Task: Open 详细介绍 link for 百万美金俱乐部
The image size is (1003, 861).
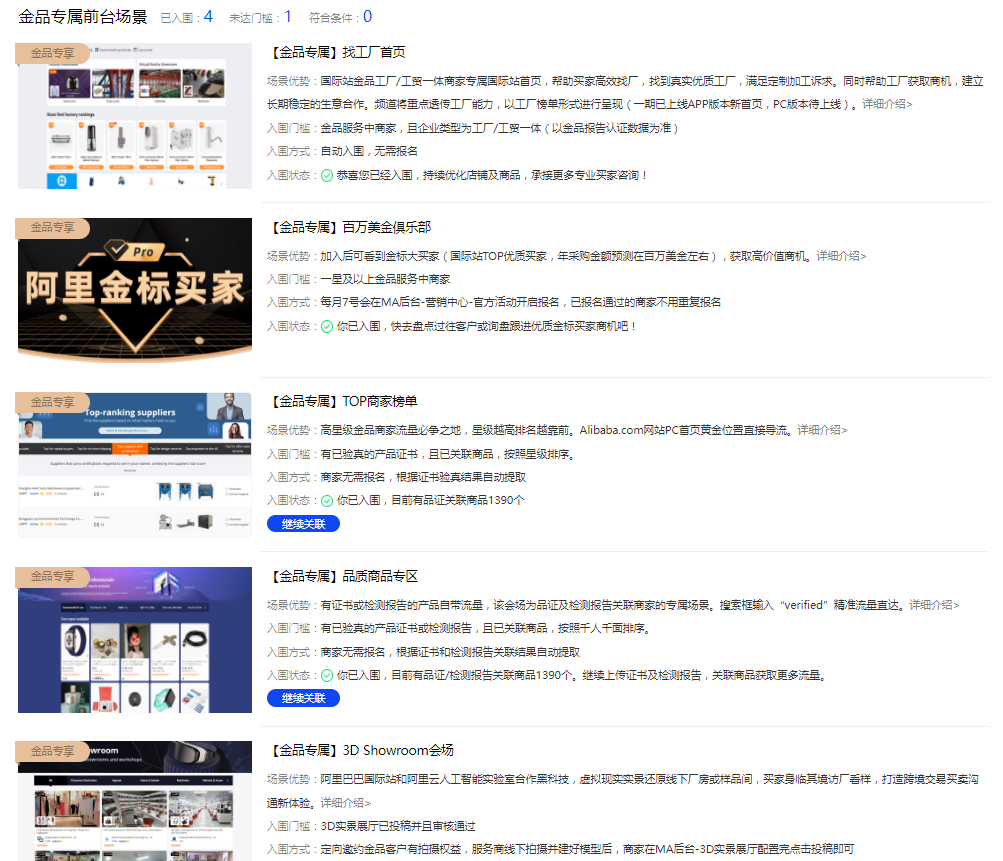Action: (841, 256)
